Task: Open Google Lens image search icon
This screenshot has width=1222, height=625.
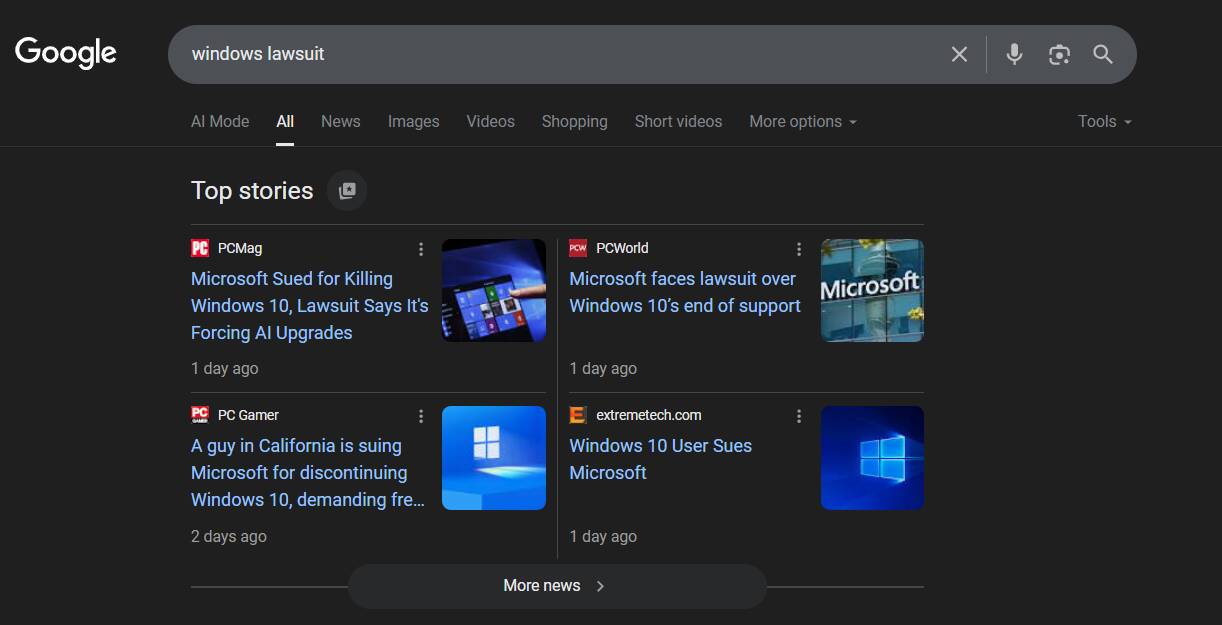Action: point(1059,54)
